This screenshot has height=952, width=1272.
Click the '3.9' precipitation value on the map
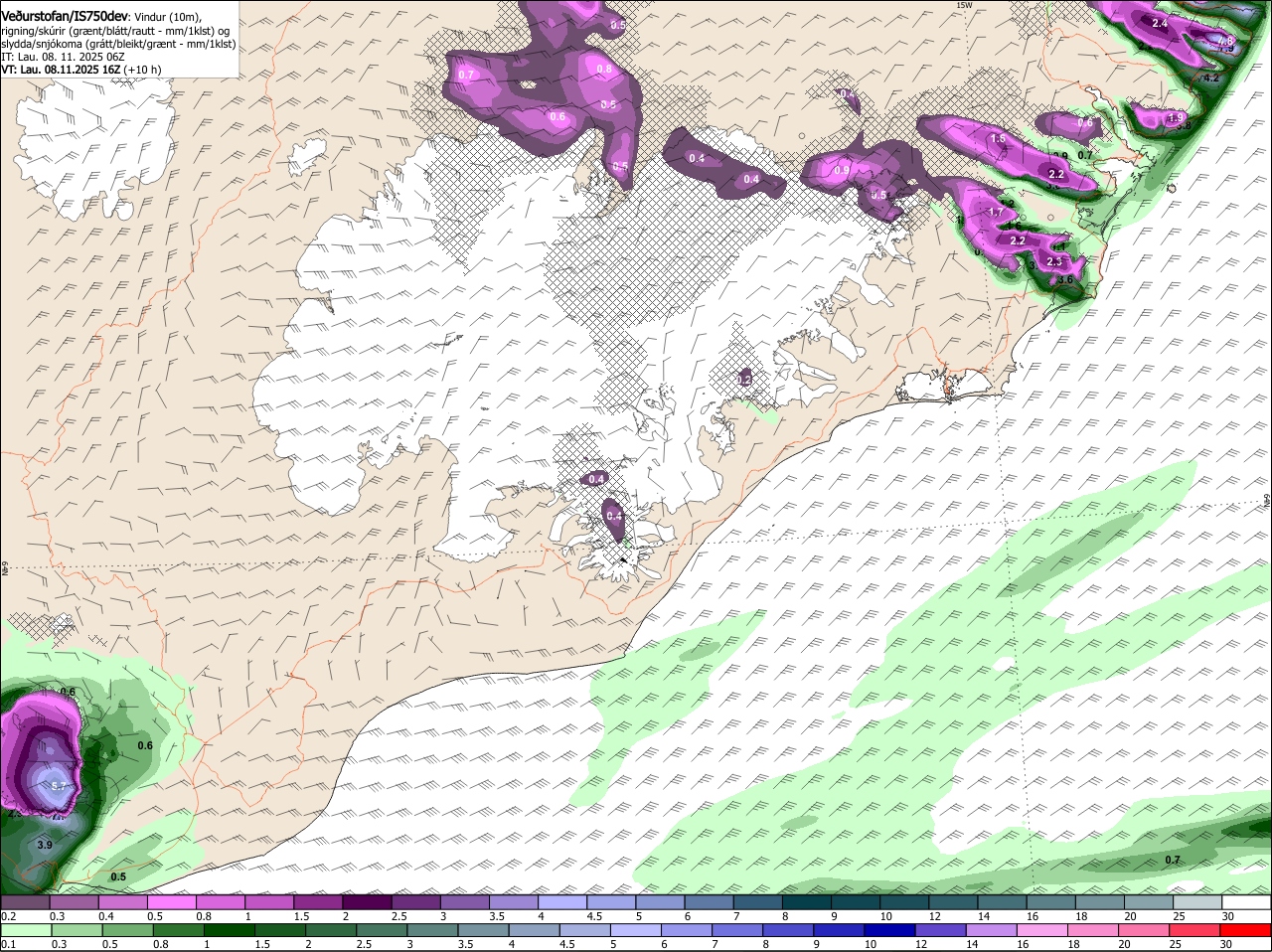[44, 845]
